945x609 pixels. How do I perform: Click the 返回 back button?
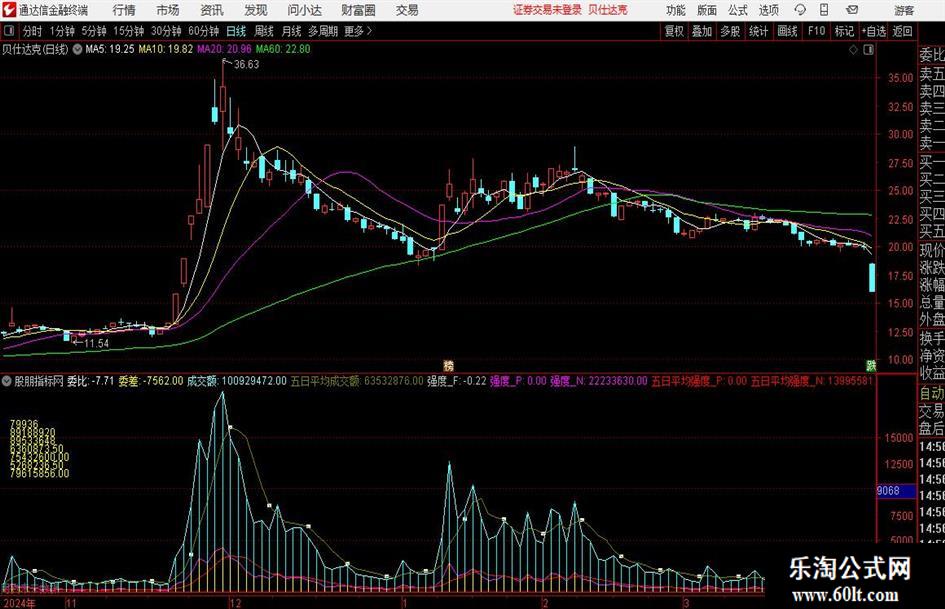tap(902, 31)
